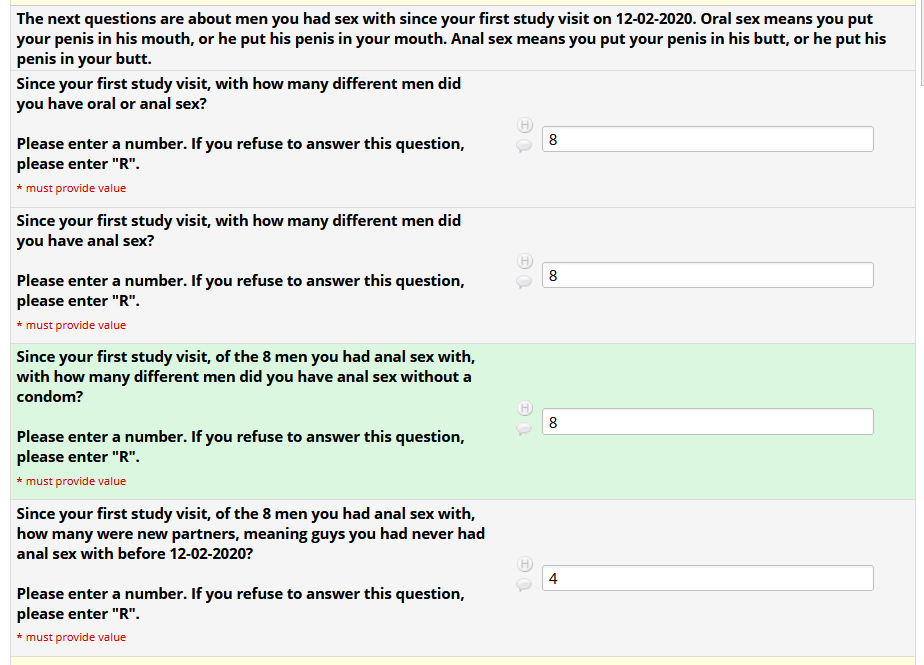Click the 'oral or anal sex' question label
Viewport: 924px width, 665px height.
(239, 94)
